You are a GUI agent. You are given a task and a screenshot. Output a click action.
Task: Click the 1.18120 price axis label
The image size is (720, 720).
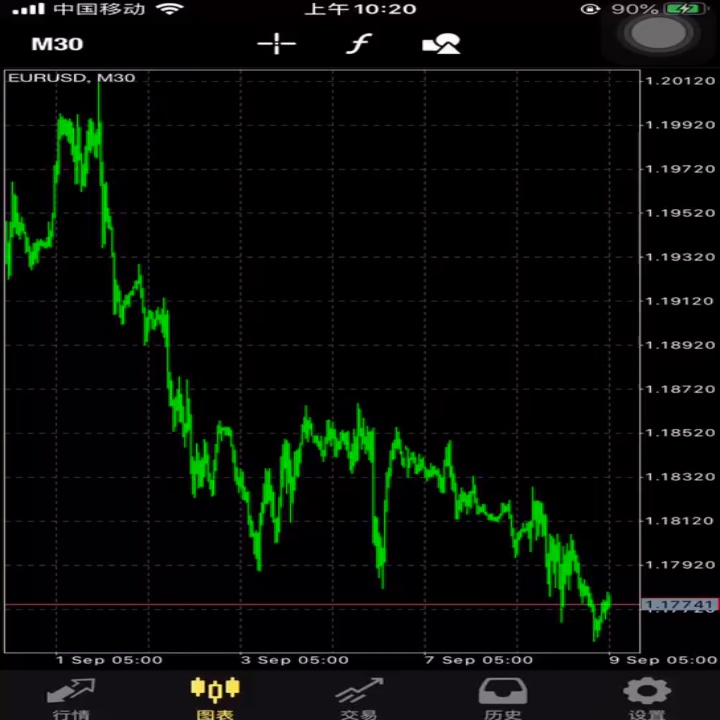tap(681, 521)
